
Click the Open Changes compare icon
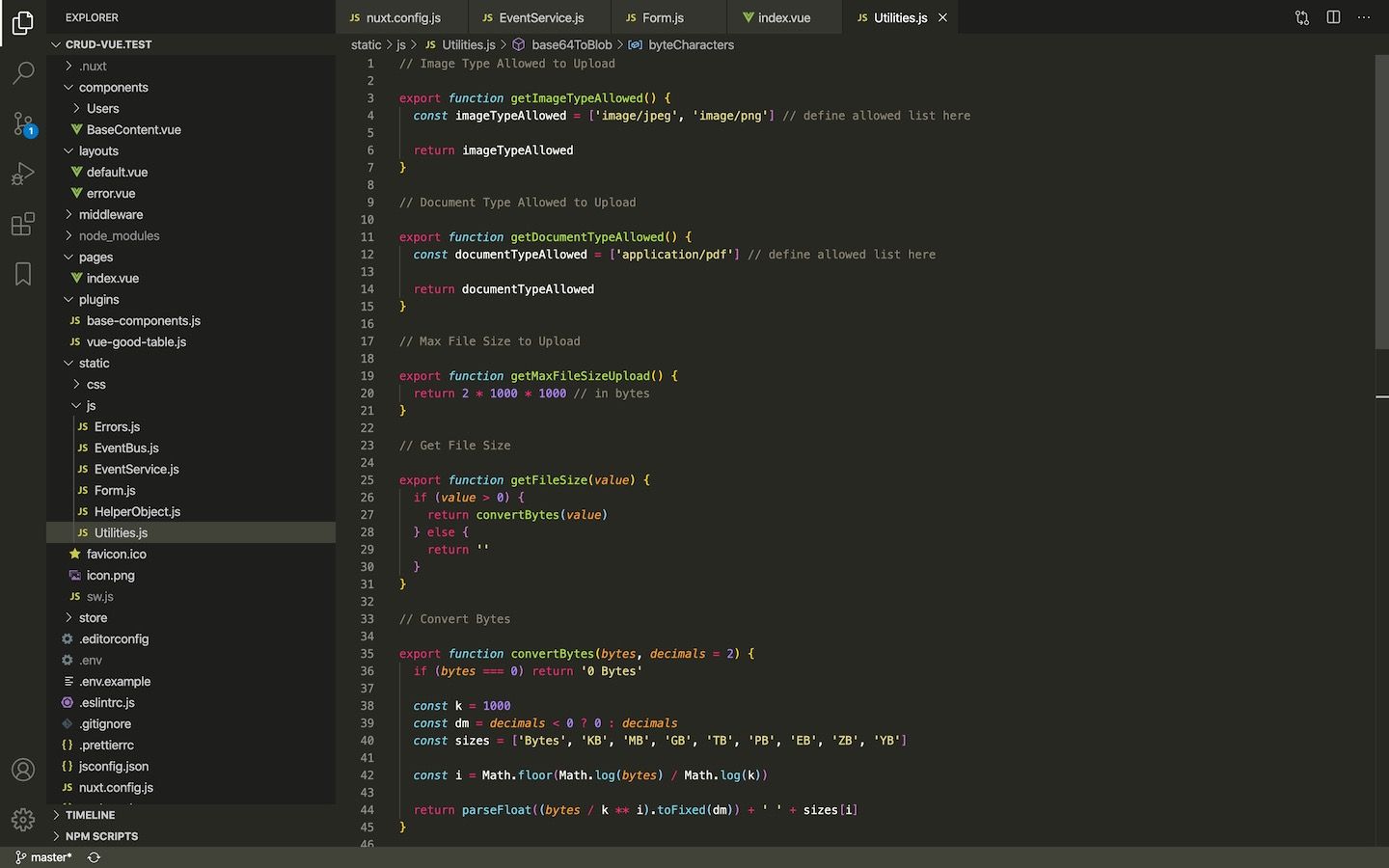tap(1302, 17)
